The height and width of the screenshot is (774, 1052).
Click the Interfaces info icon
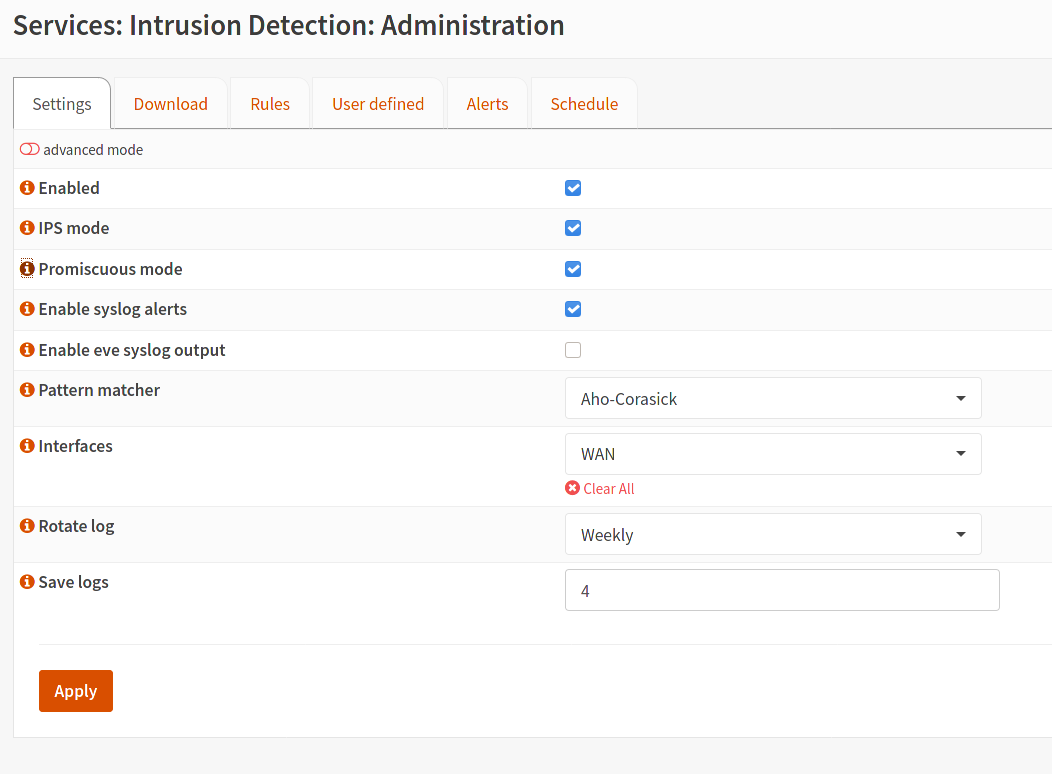coord(27,446)
